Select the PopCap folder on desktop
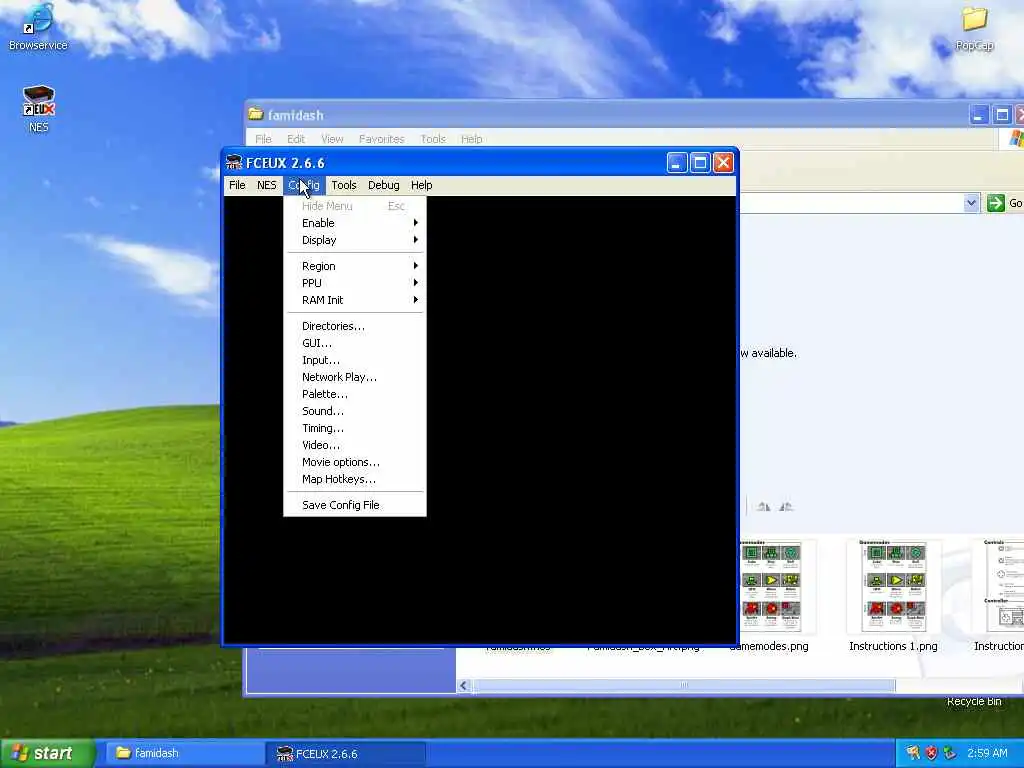1024x768 pixels. 974,27
